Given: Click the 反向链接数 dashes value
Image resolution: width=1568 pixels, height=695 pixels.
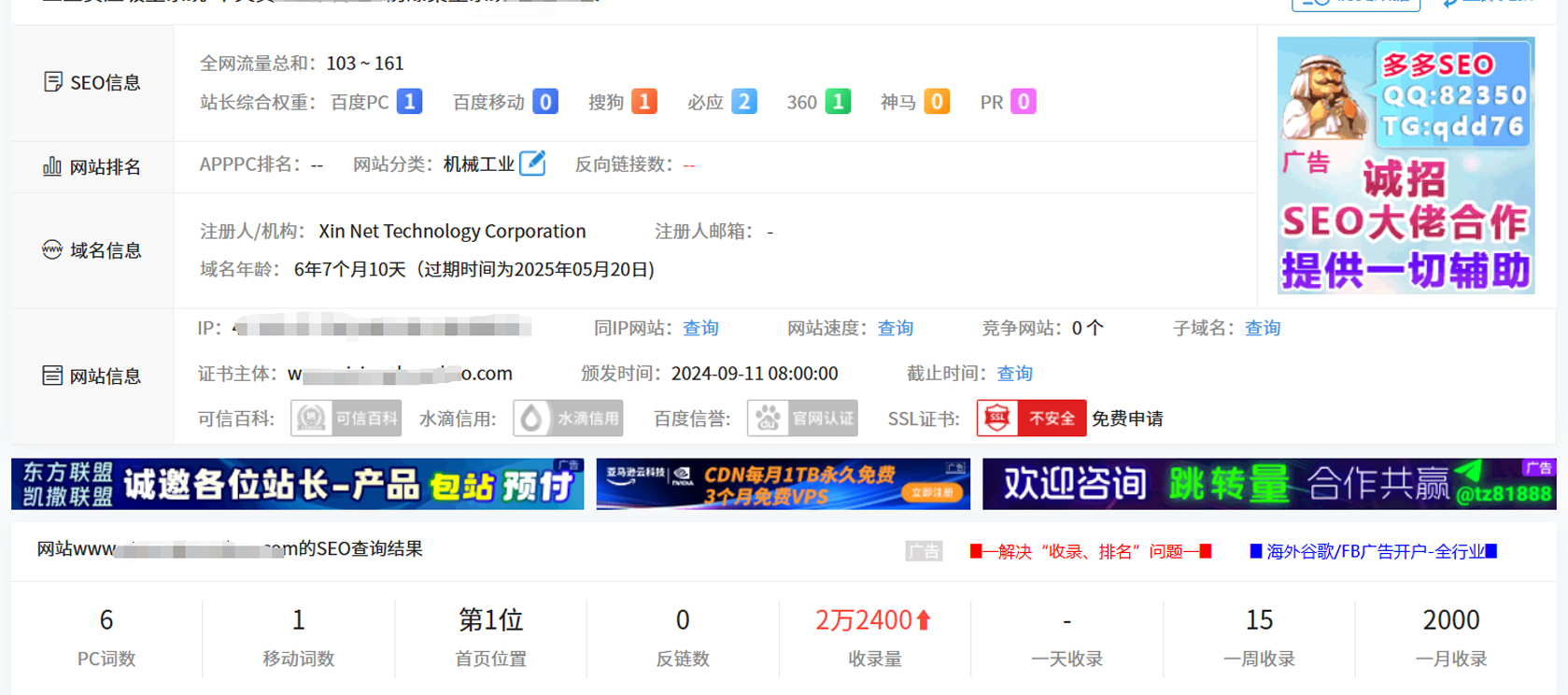Looking at the screenshot, I should click(x=689, y=165).
